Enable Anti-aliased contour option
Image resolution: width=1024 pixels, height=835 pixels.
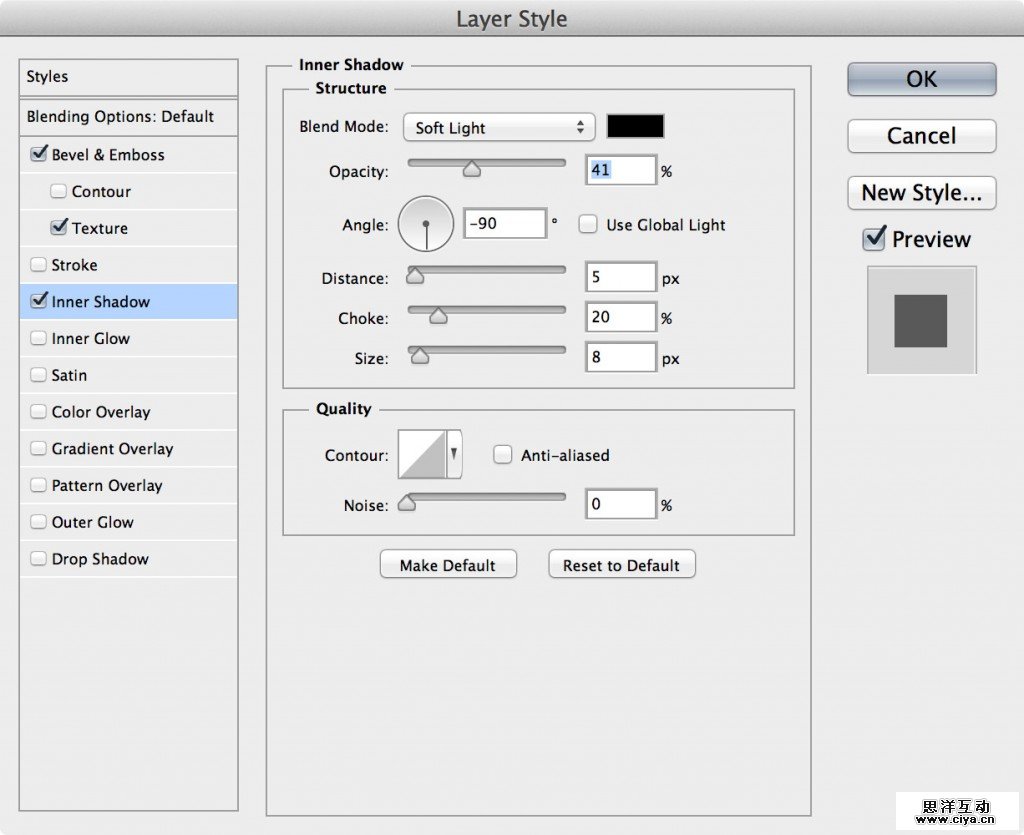pos(503,455)
